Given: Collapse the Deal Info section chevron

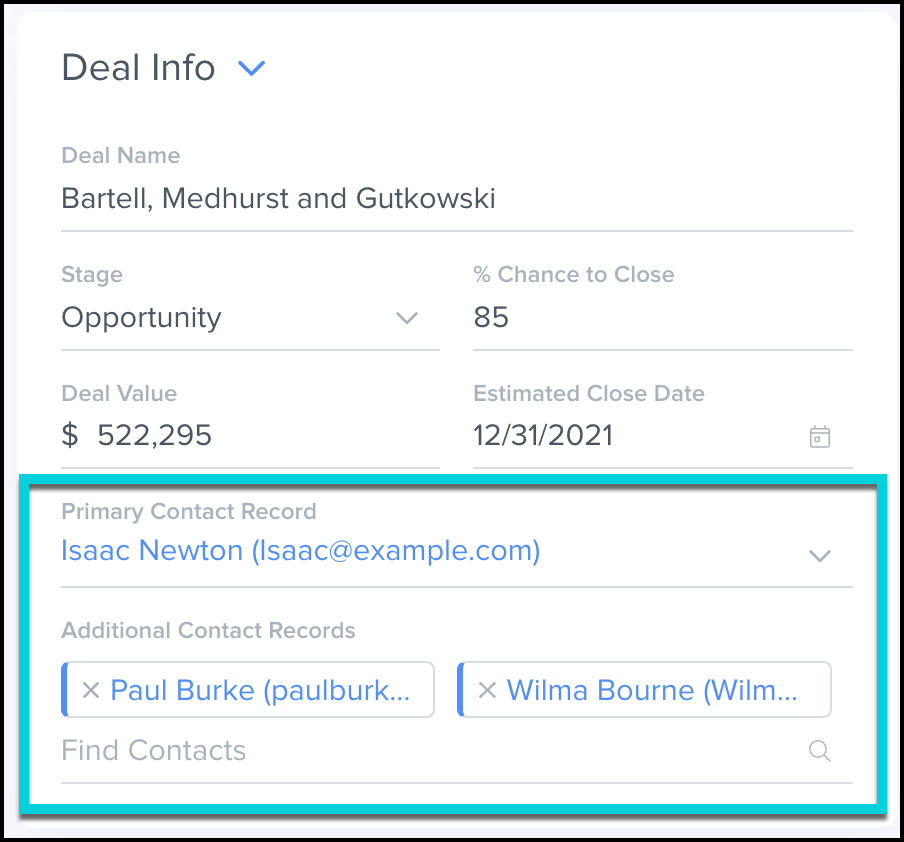Looking at the screenshot, I should [x=251, y=69].
